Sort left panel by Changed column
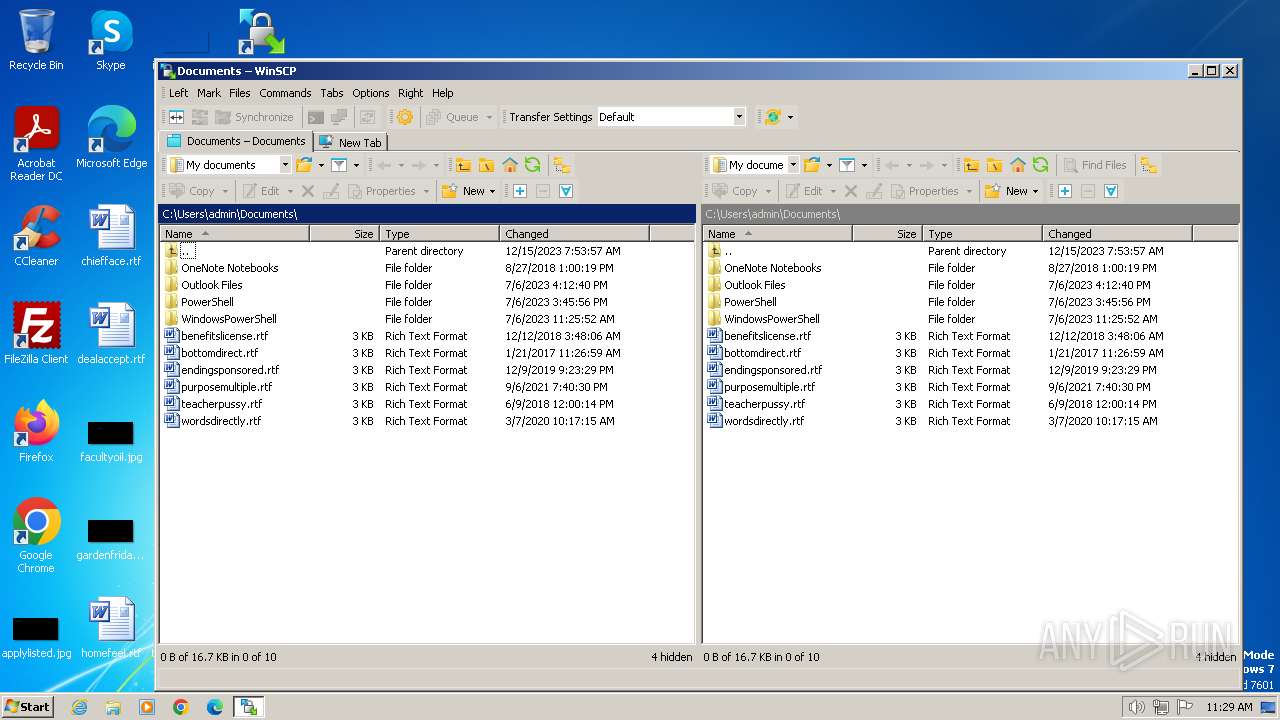 pyautogui.click(x=574, y=233)
